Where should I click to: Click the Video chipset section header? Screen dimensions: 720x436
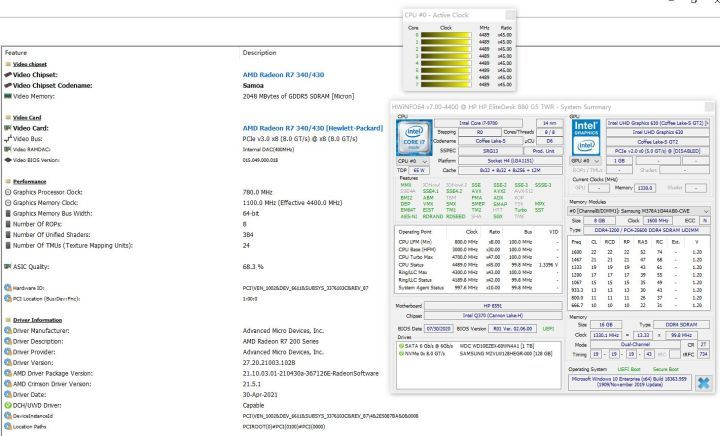point(30,64)
